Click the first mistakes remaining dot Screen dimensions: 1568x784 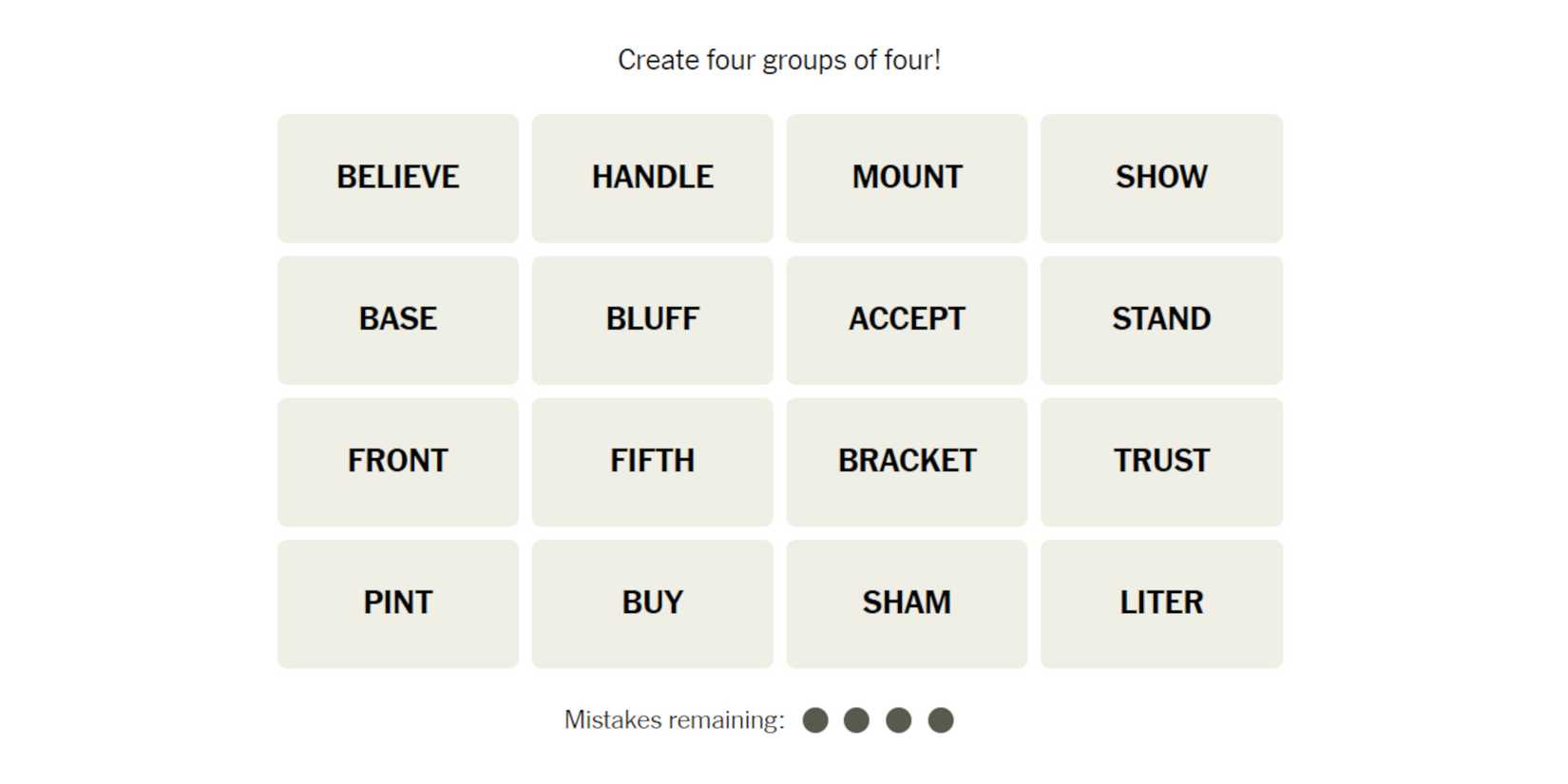coord(815,720)
